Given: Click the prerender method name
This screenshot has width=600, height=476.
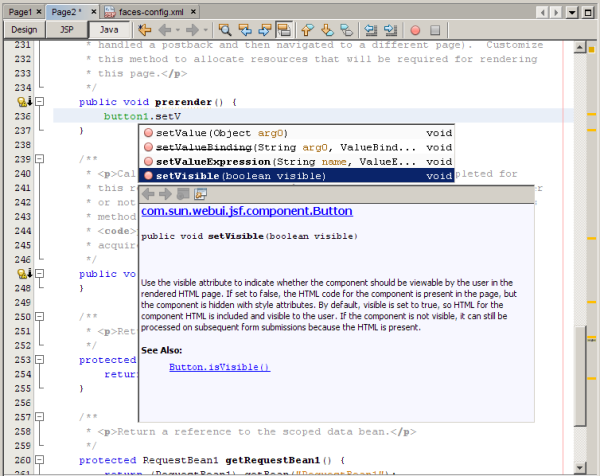Looking at the screenshot, I should [x=183, y=102].
